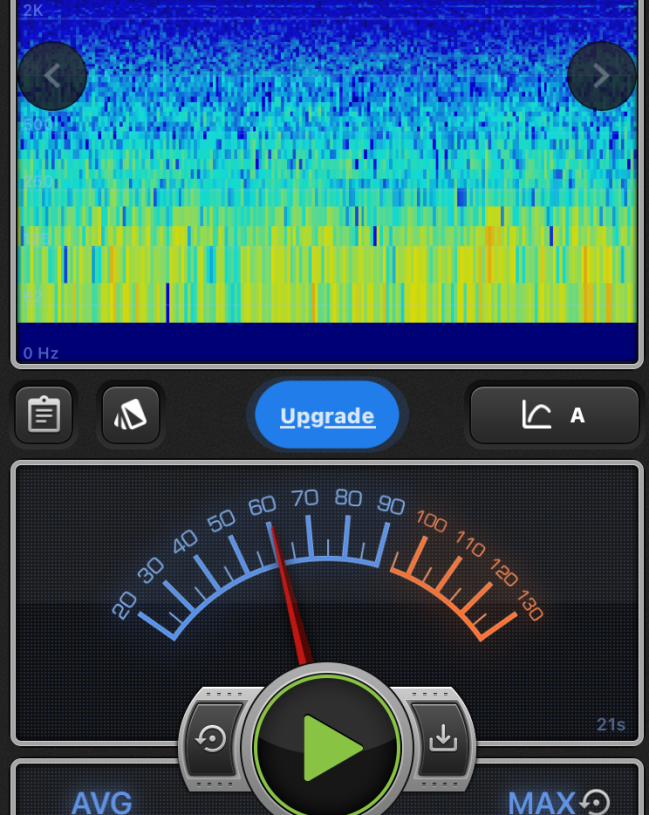Open the clipboard notes icon
Image resolution: width=649 pixels, height=815 pixels.
[x=44, y=415]
